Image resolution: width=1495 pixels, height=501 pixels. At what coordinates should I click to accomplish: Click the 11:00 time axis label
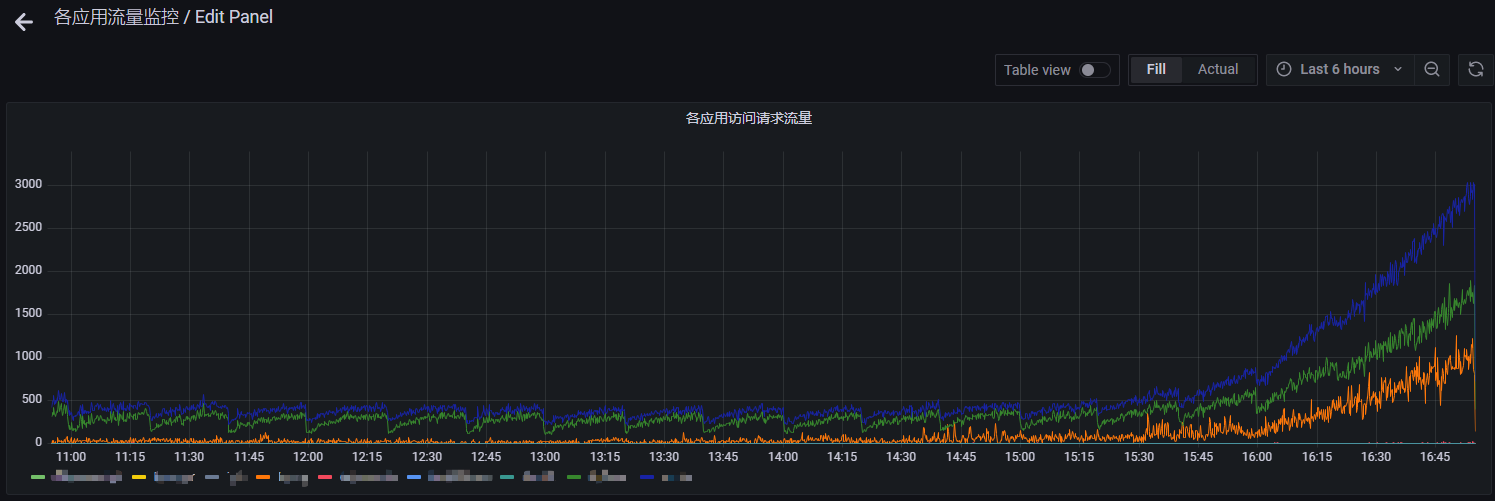[70, 456]
